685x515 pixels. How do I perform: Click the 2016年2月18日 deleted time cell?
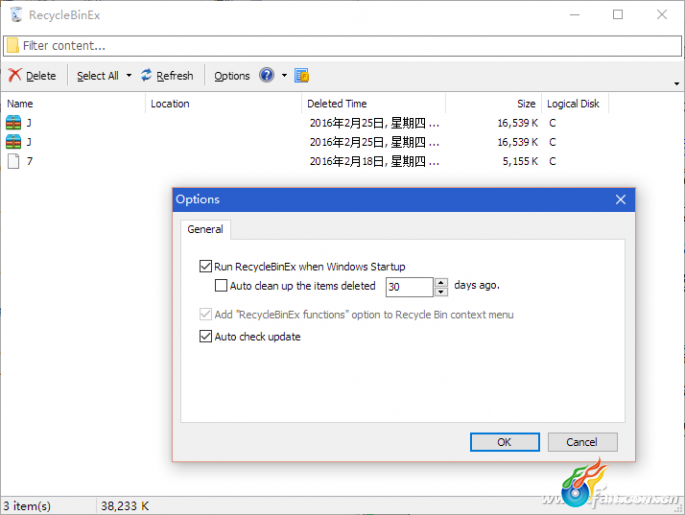tap(374, 161)
